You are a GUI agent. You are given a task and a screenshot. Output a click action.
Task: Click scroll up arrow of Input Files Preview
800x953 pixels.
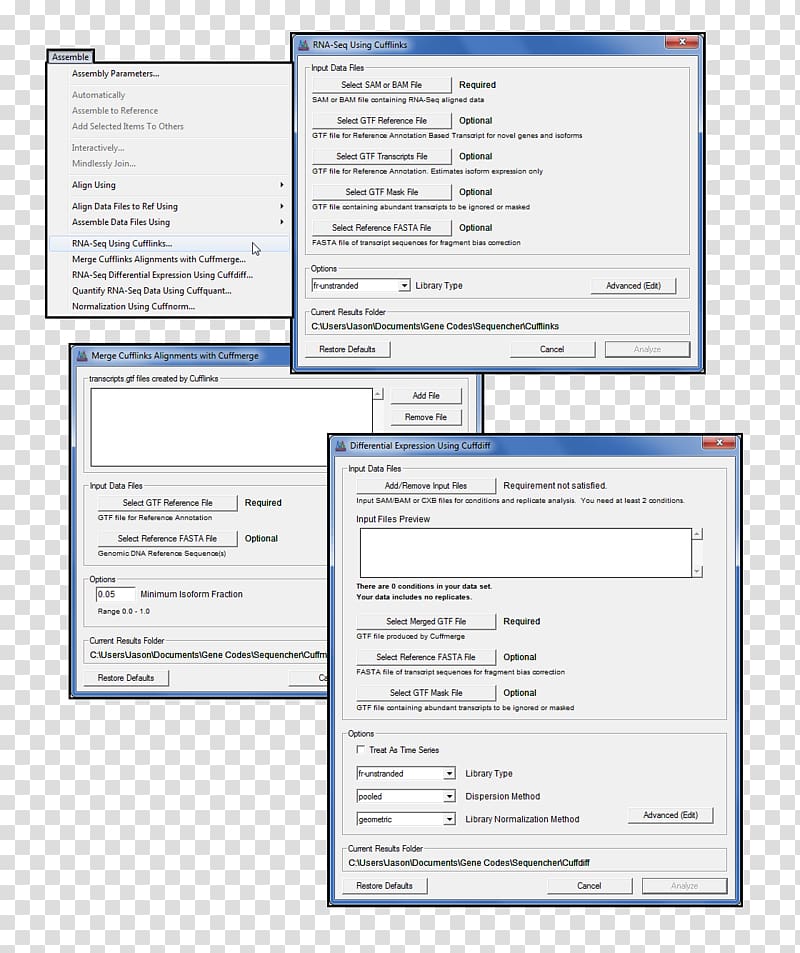(698, 534)
